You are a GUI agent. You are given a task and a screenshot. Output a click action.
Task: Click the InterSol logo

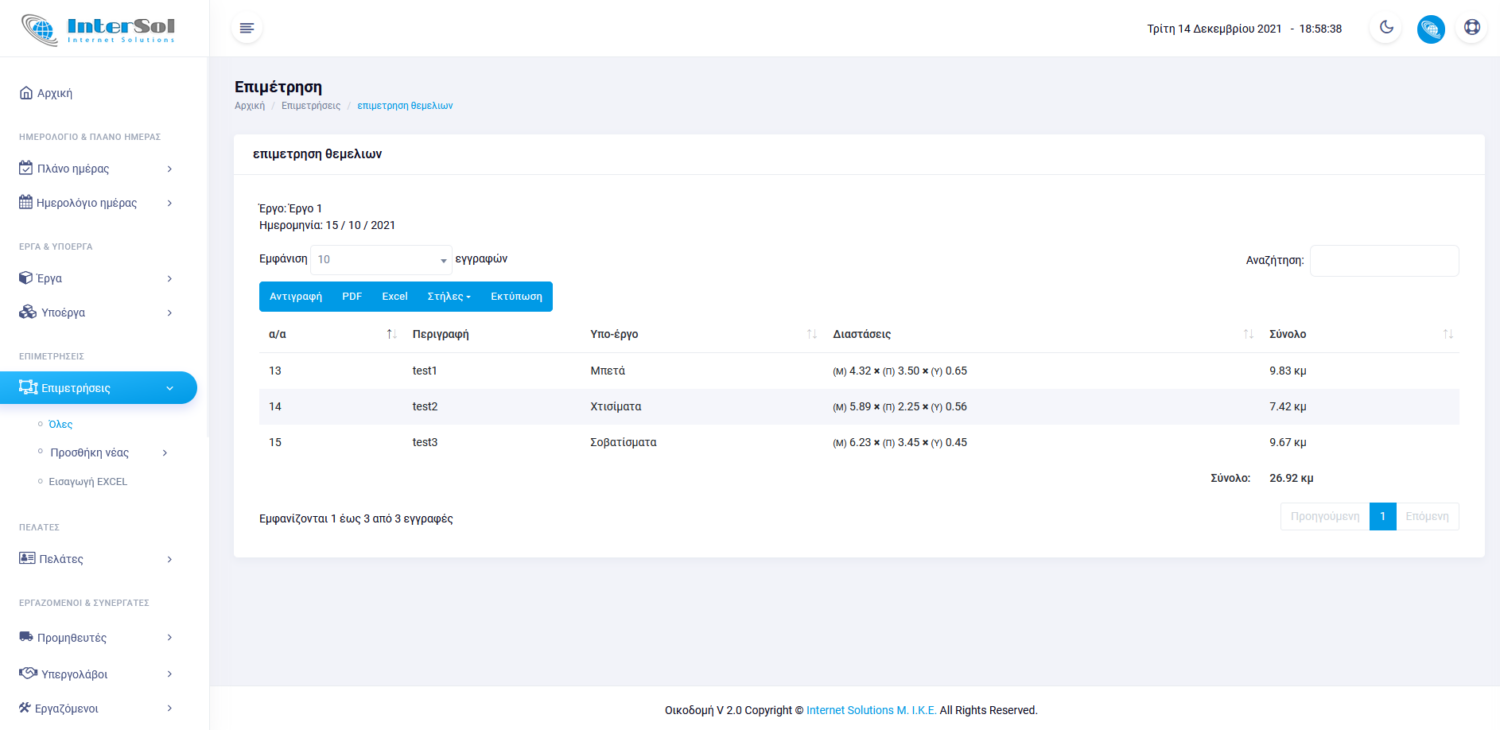click(x=98, y=29)
